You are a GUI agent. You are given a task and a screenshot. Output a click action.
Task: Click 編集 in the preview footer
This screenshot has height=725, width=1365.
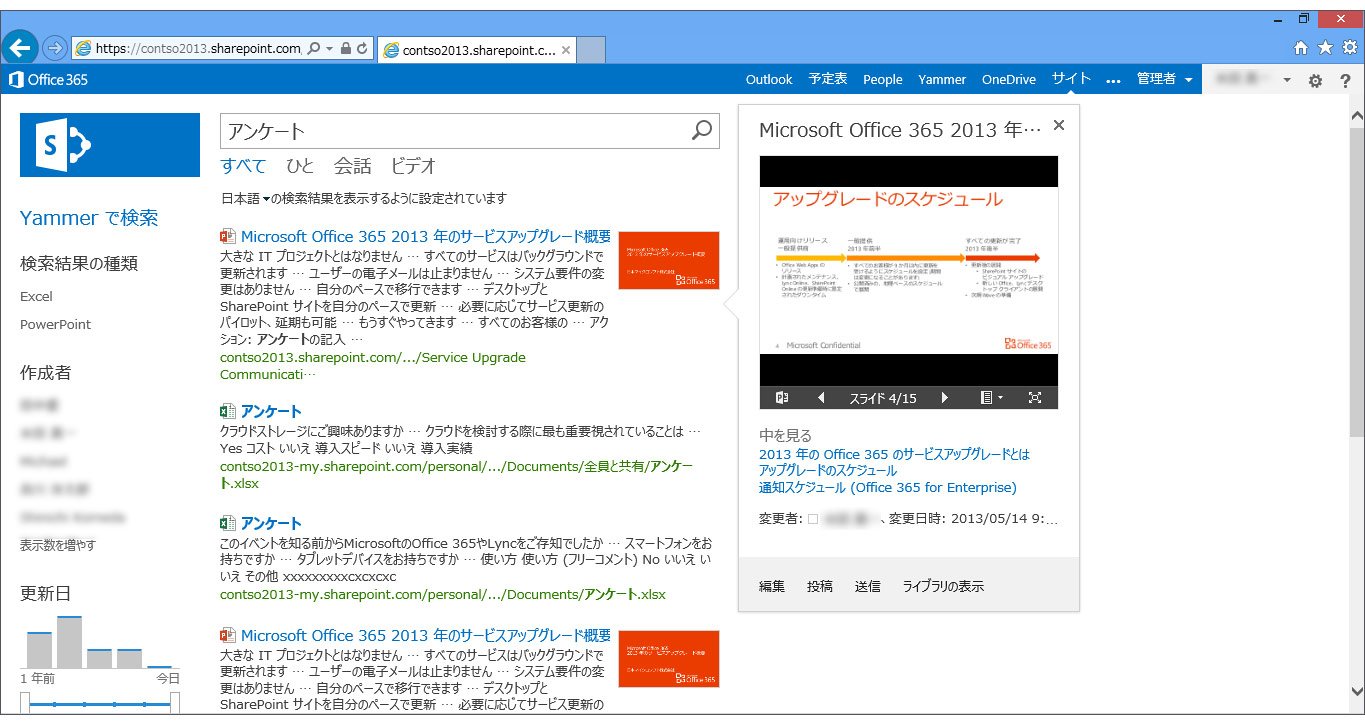pos(772,587)
